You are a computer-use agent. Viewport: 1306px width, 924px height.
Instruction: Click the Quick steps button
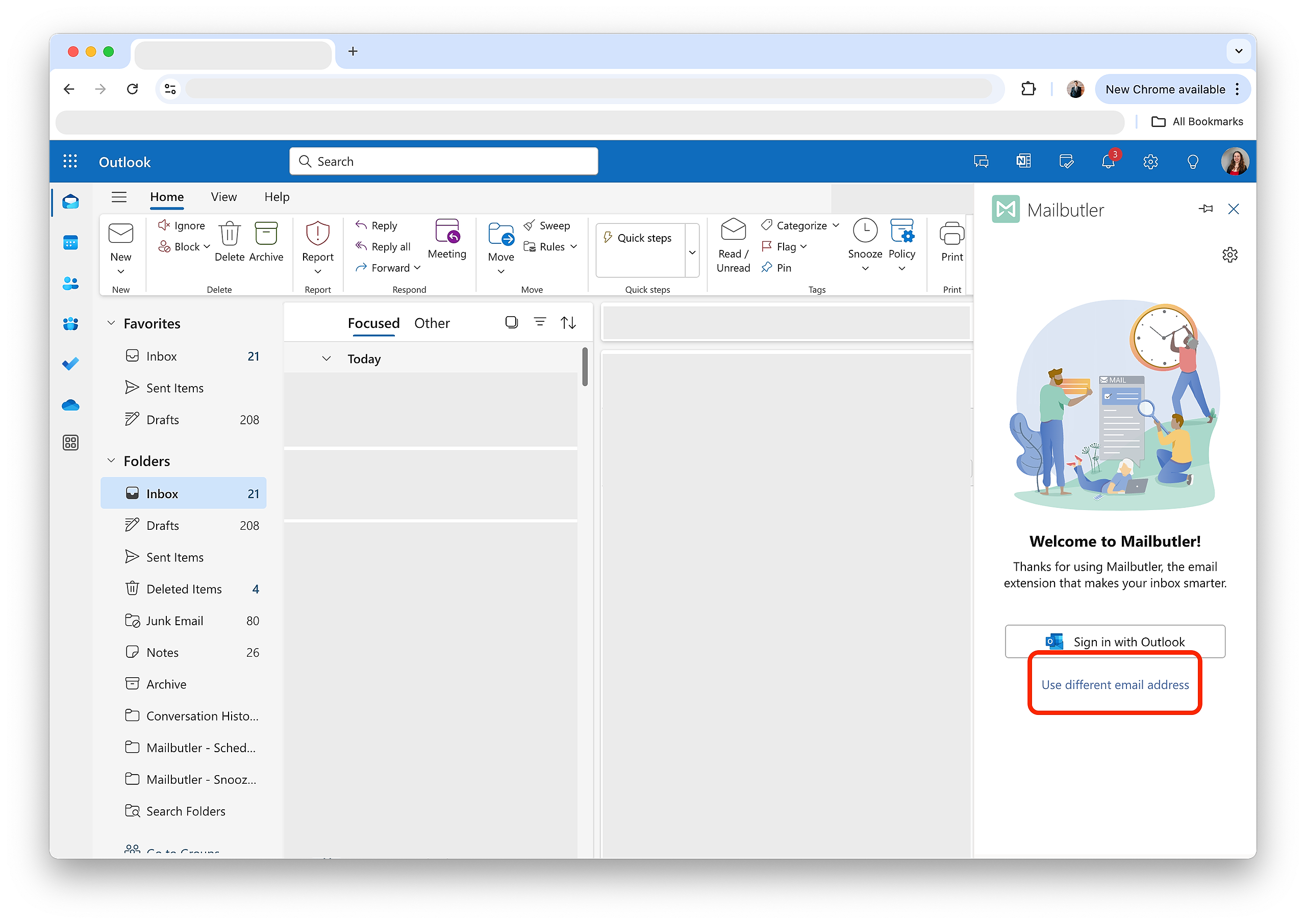coord(640,238)
